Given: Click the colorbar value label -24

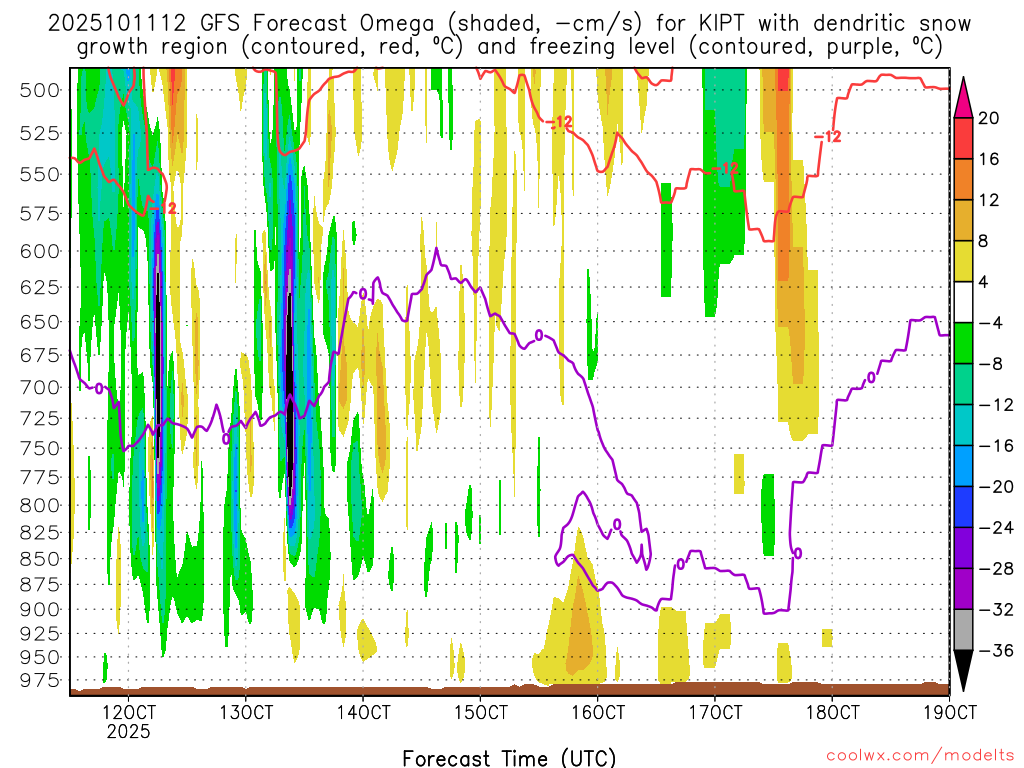Looking at the screenshot, I should coord(996,528).
